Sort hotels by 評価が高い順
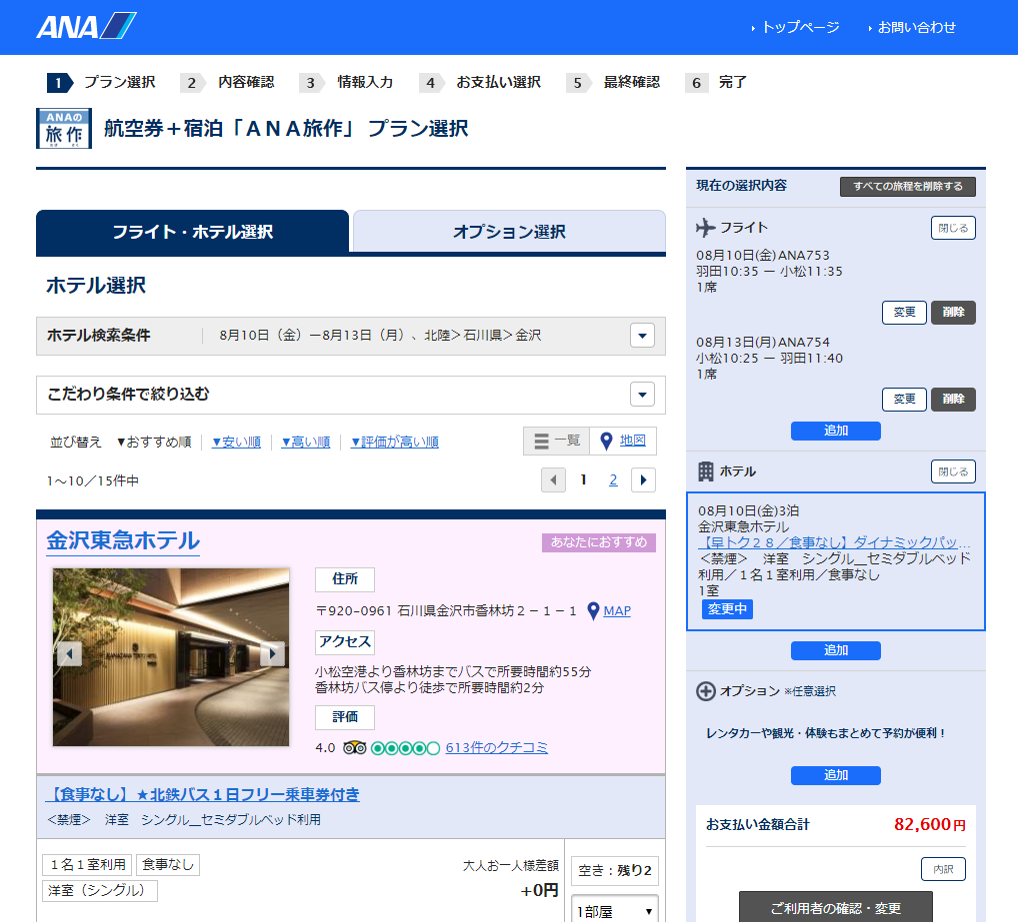The height and width of the screenshot is (922, 1018). [394, 442]
